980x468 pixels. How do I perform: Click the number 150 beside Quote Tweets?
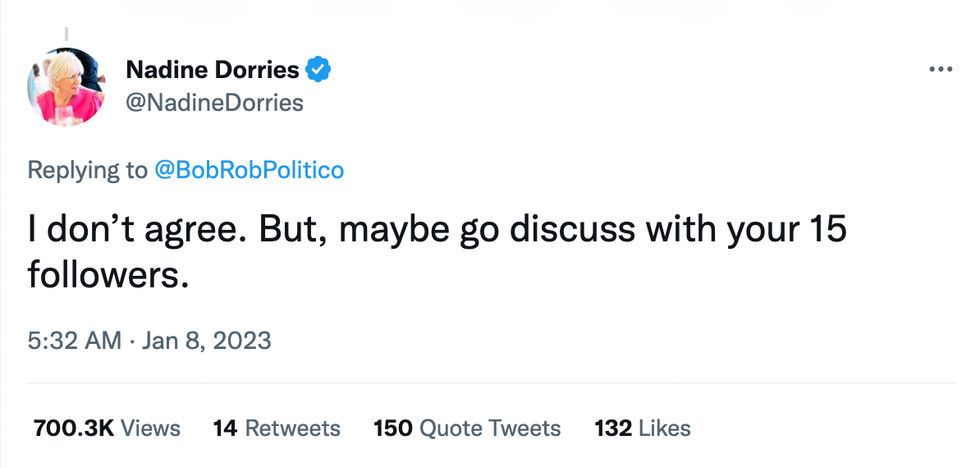393,429
